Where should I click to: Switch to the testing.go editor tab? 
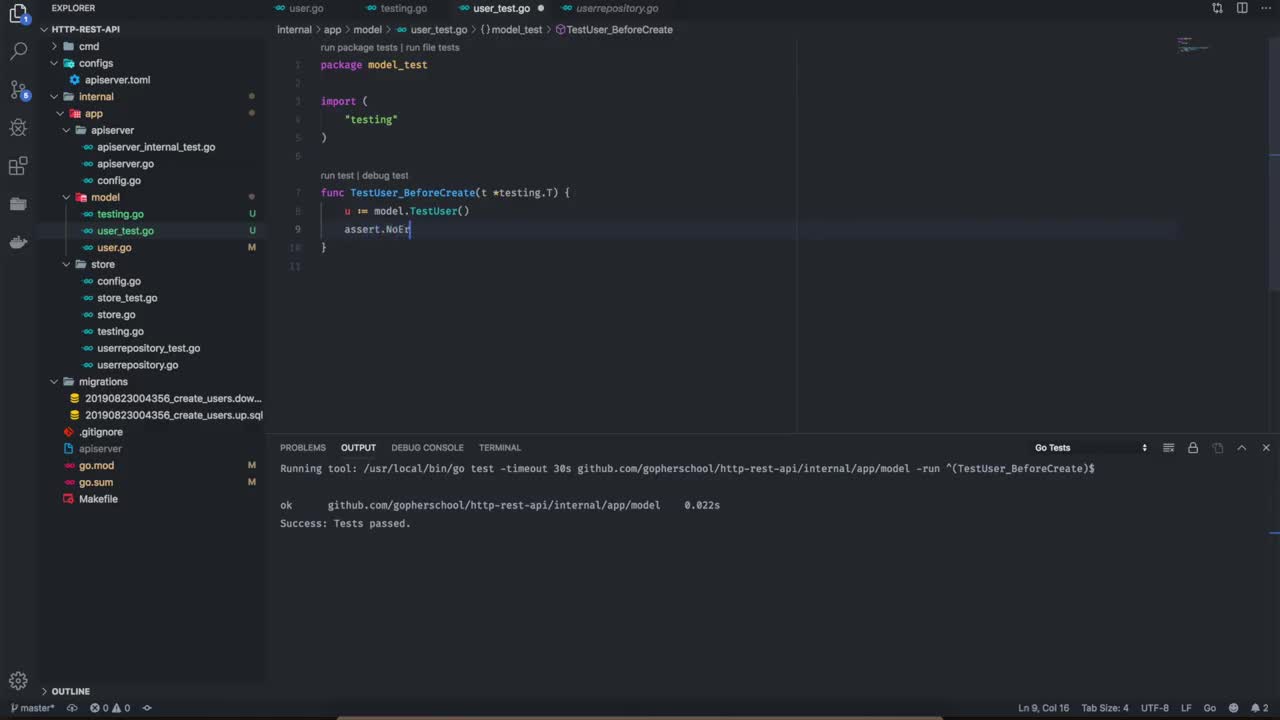pyautogui.click(x=403, y=8)
